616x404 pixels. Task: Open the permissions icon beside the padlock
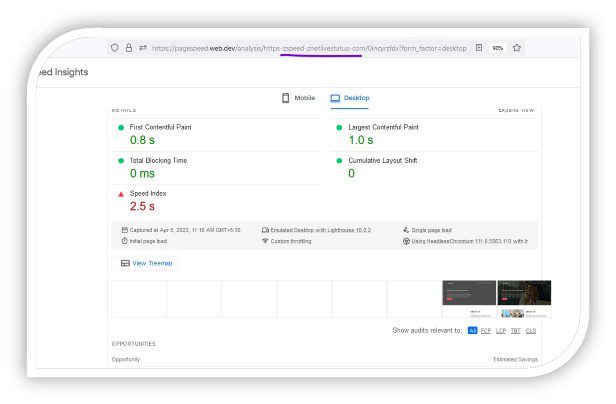point(143,48)
